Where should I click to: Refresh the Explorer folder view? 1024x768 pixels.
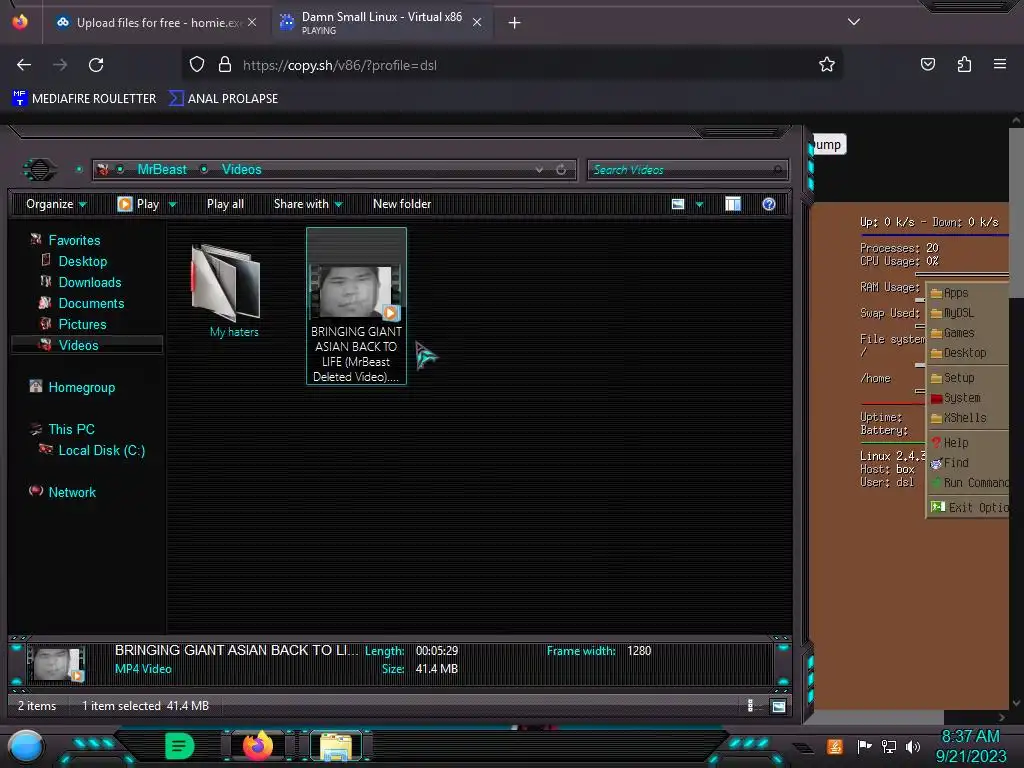561,169
